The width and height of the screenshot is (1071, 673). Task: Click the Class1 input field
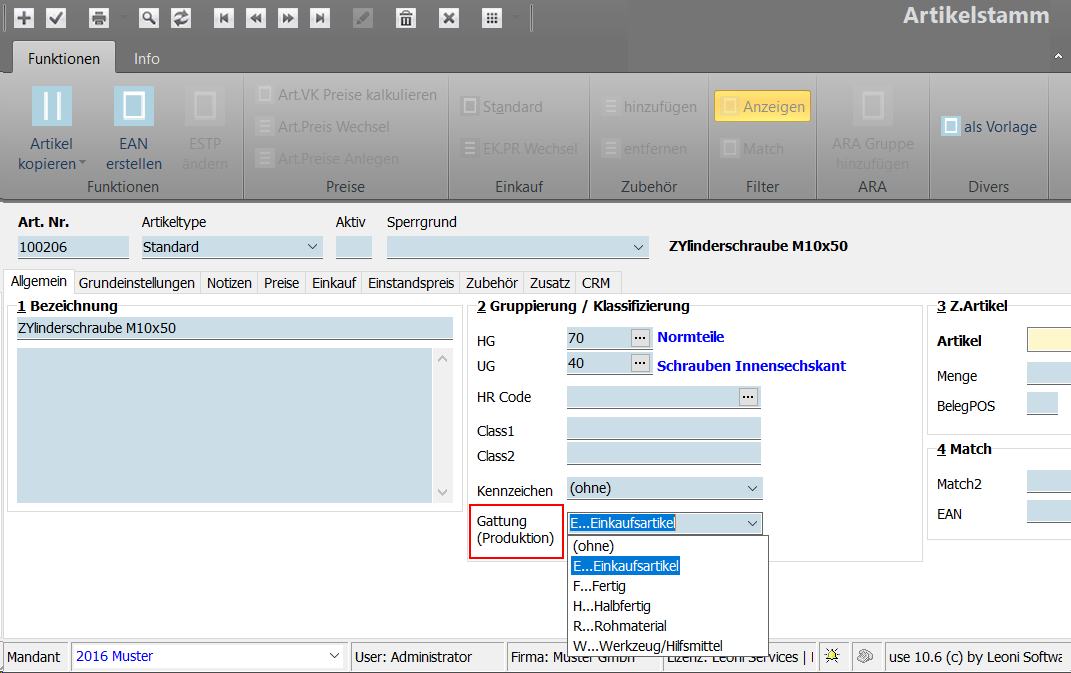click(664, 429)
